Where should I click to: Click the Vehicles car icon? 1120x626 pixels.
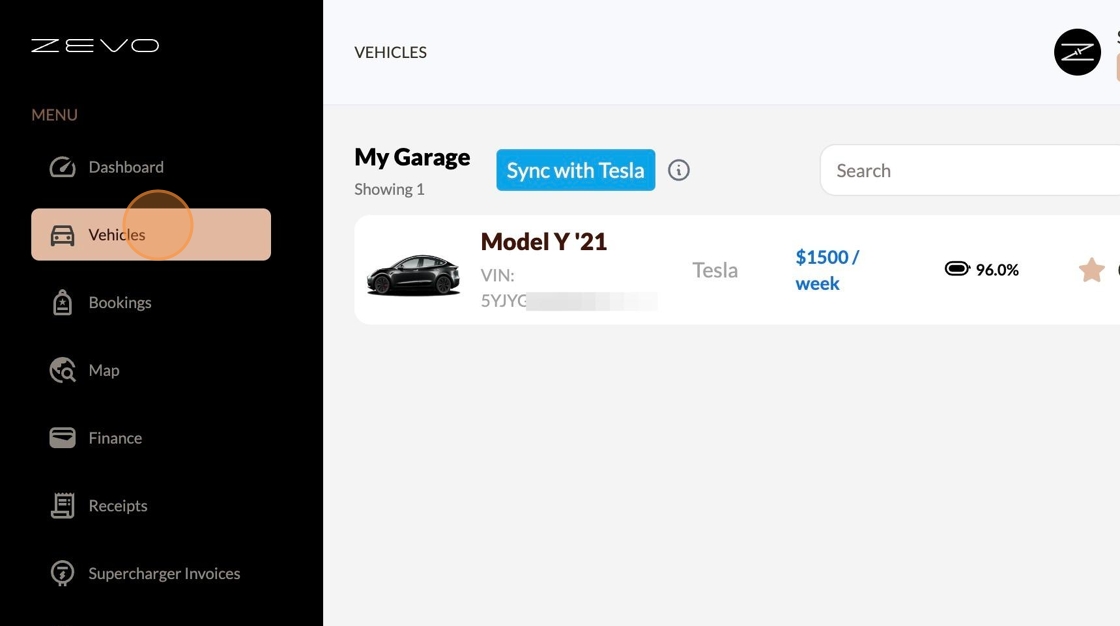click(x=62, y=235)
